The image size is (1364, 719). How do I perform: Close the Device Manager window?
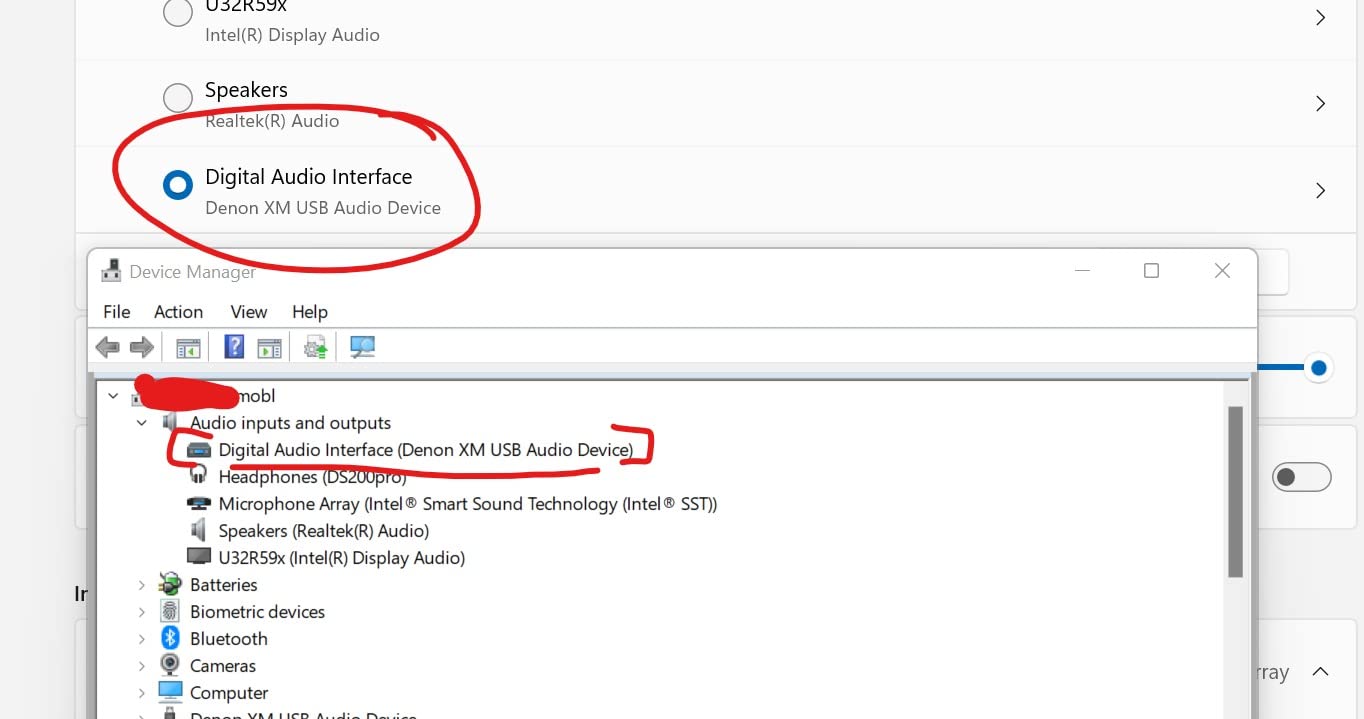coord(1222,271)
